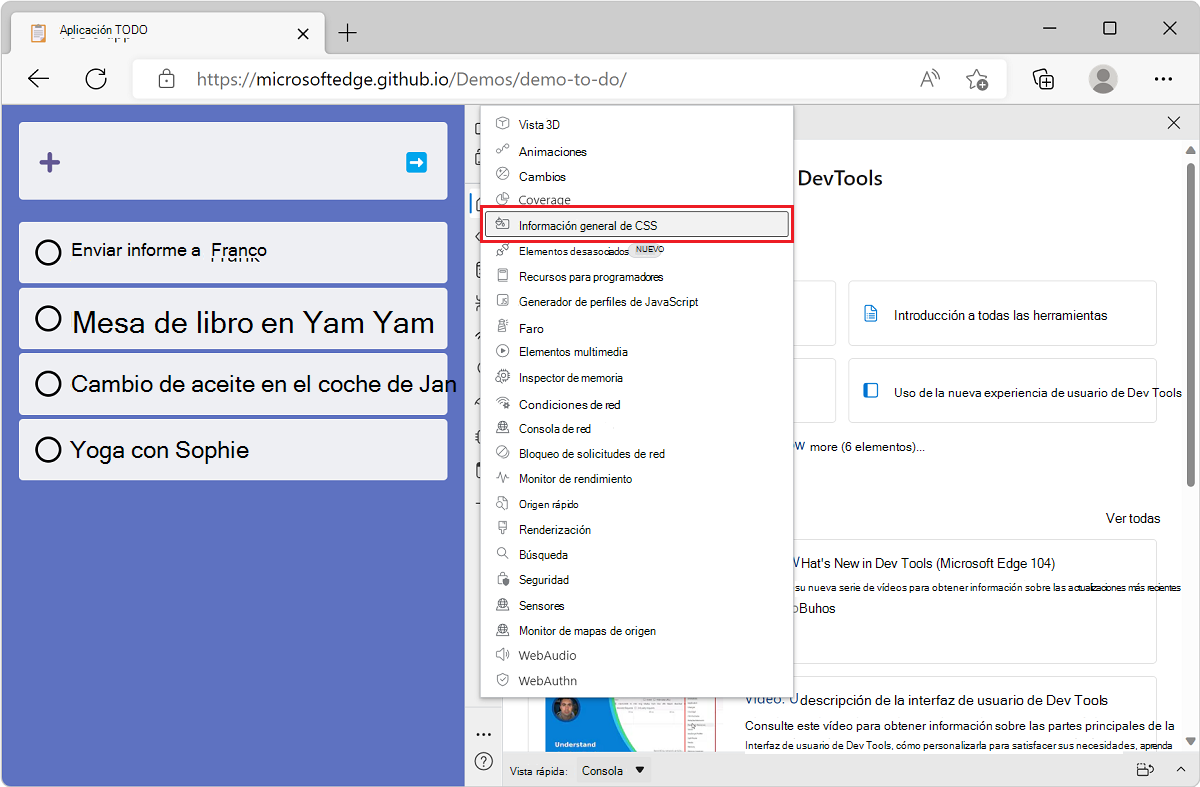Mark 'Yoga con Sophie' as complete
1200x787 pixels.
[47, 450]
